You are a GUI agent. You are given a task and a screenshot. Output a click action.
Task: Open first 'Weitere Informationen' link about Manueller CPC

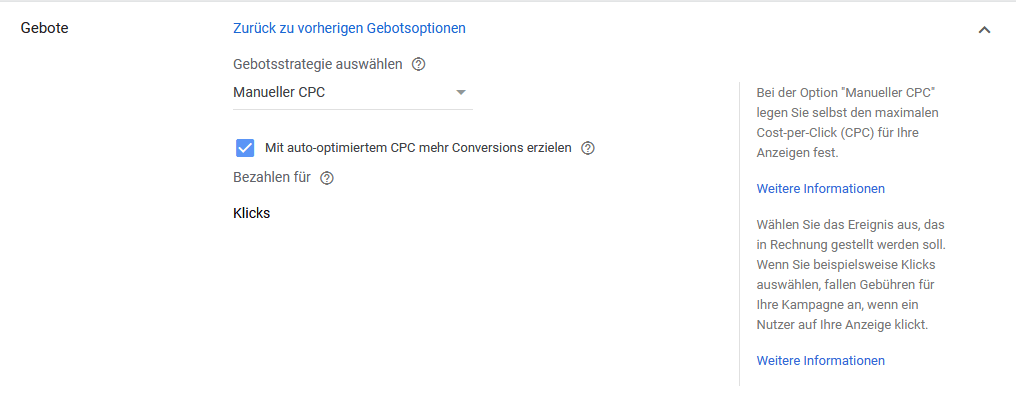820,189
